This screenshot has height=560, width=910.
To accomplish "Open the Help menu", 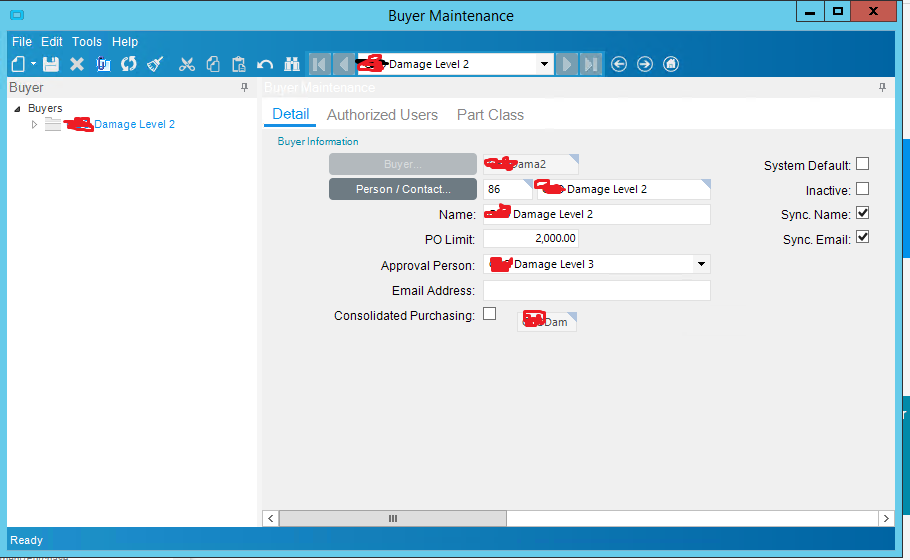I will 125,42.
